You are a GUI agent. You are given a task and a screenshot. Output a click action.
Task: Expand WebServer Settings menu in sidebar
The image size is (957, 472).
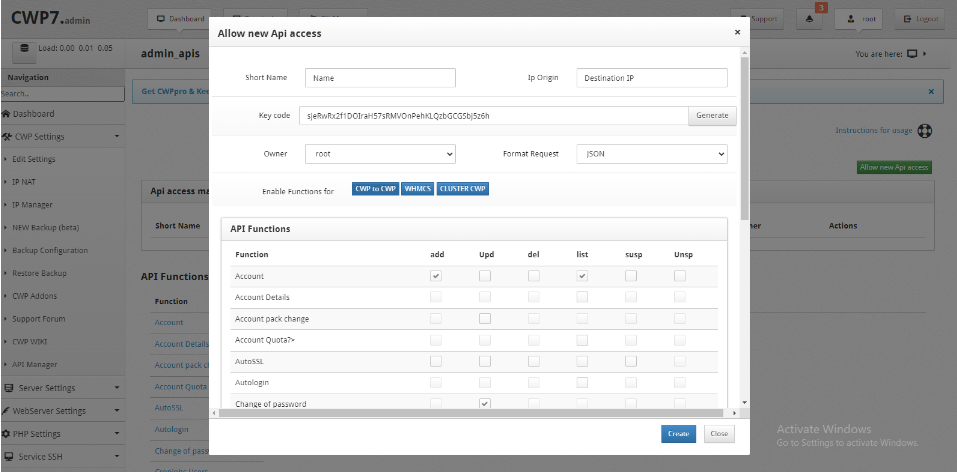click(x=62, y=411)
